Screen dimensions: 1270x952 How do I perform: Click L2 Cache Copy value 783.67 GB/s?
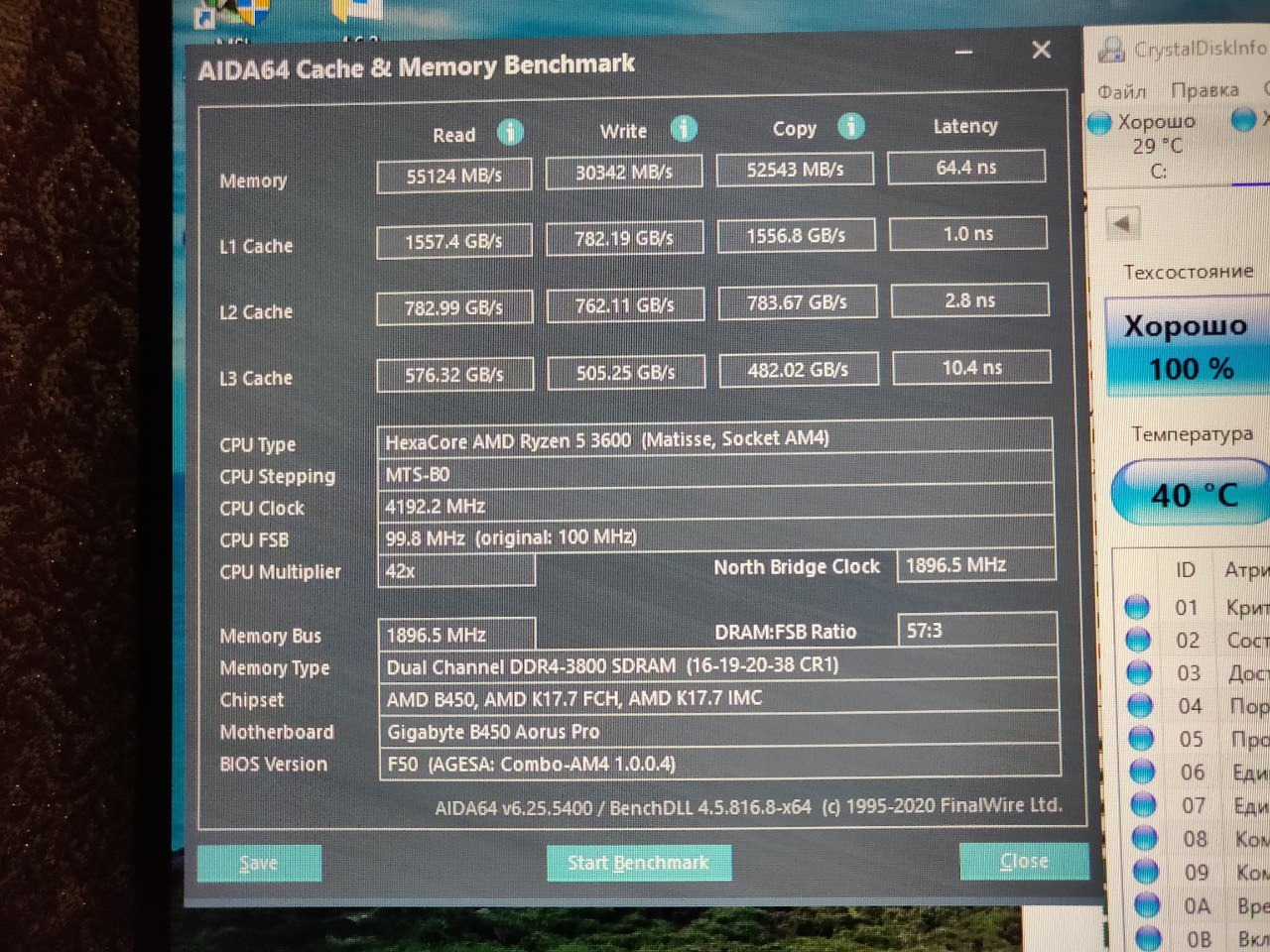tap(798, 301)
